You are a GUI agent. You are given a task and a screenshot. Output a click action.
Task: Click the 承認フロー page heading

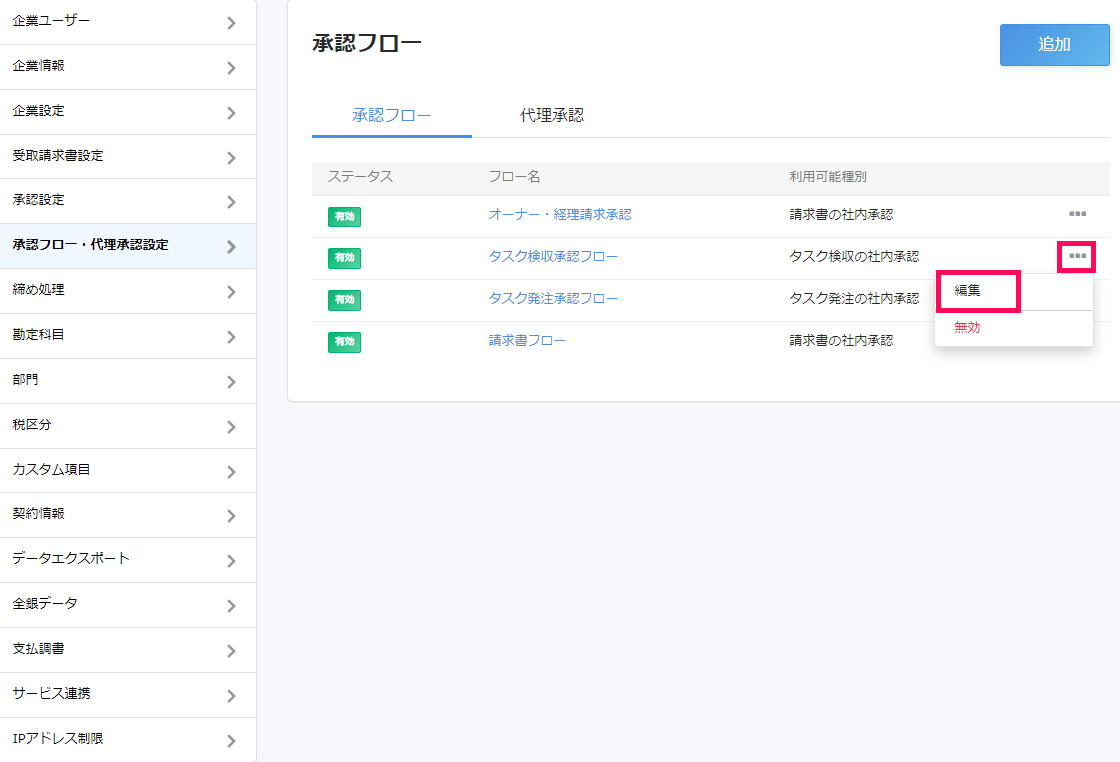(367, 43)
